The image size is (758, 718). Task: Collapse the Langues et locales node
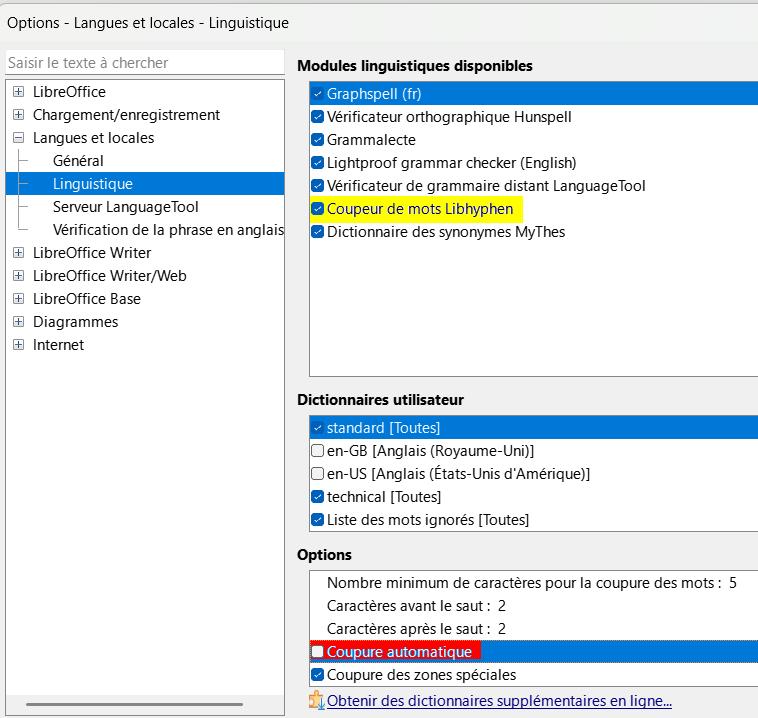pyautogui.click(x=18, y=138)
